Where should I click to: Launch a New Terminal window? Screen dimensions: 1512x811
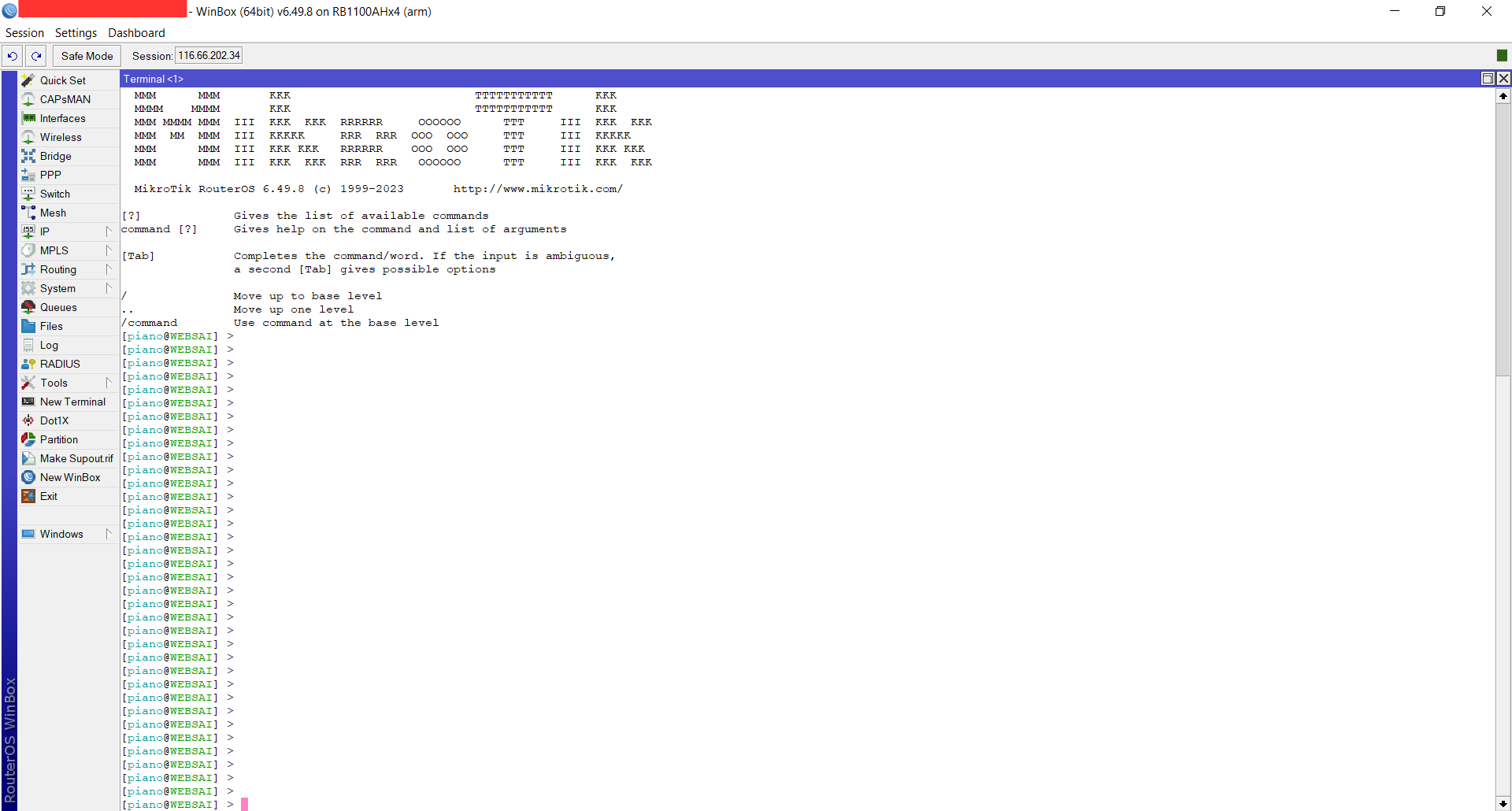click(x=72, y=402)
